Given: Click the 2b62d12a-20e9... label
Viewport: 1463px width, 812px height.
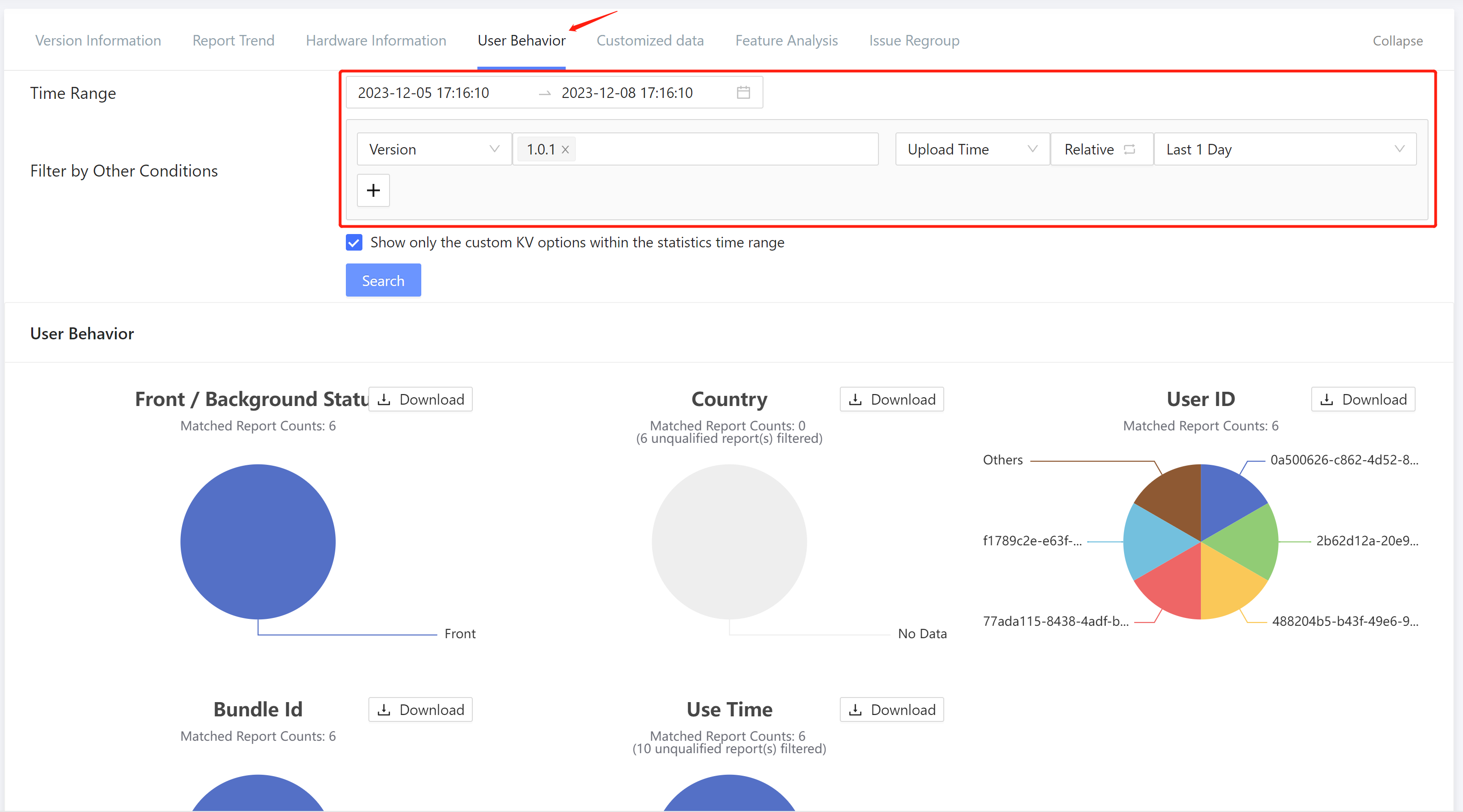Looking at the screenshot, I should (1368, 541).
